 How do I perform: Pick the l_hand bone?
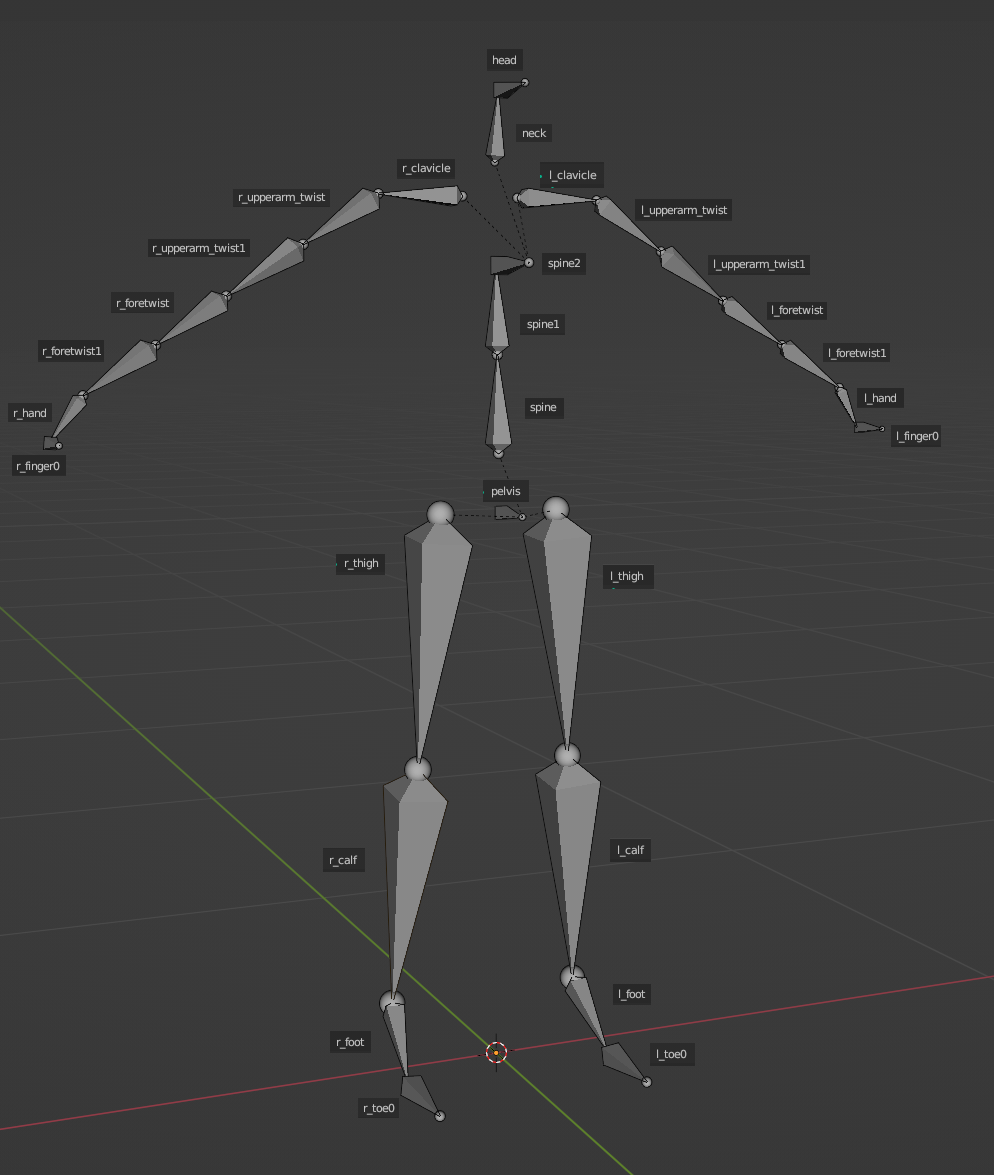click(848, 408)
